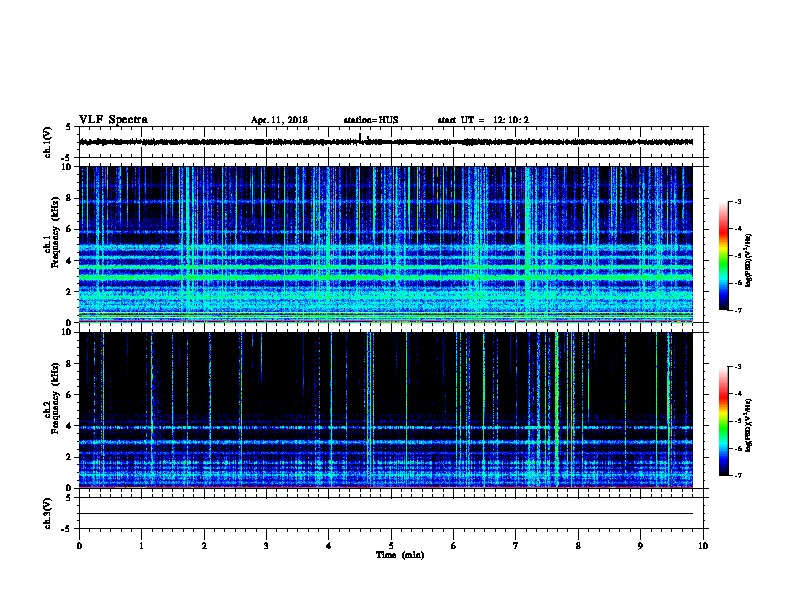Screen dimensions: 792x612
Task: Click the bright 3 kHz band in ch.1 spectrogram
Action: tap(386, 277)
